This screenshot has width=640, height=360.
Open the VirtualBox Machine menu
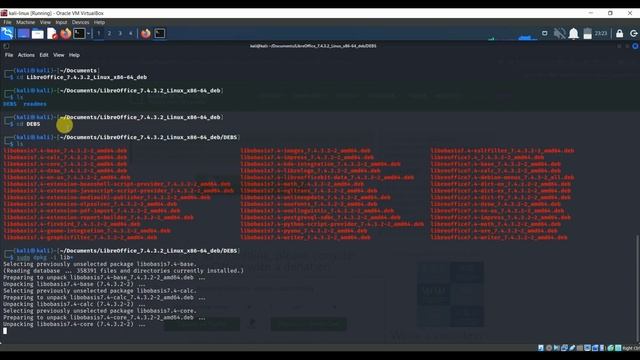[x=25, y=22]
